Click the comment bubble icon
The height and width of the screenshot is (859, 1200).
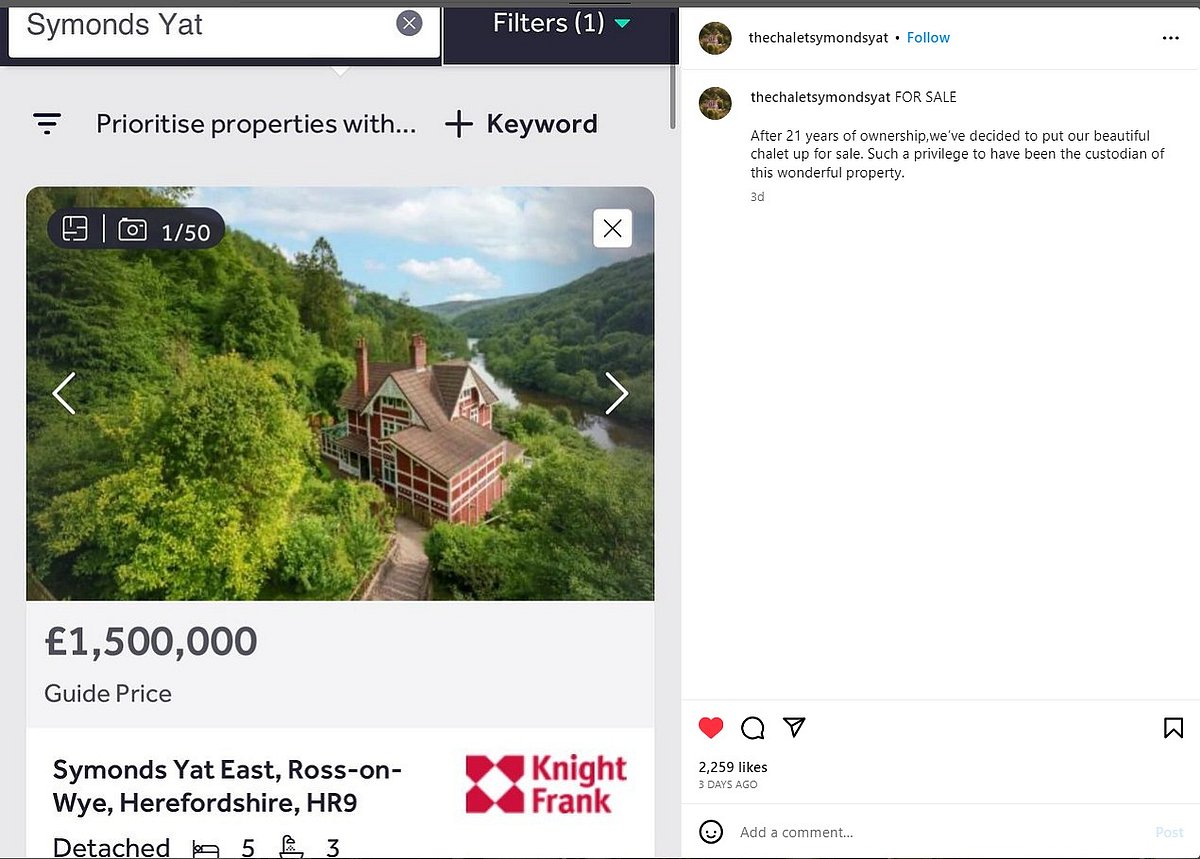click(753, 728)
